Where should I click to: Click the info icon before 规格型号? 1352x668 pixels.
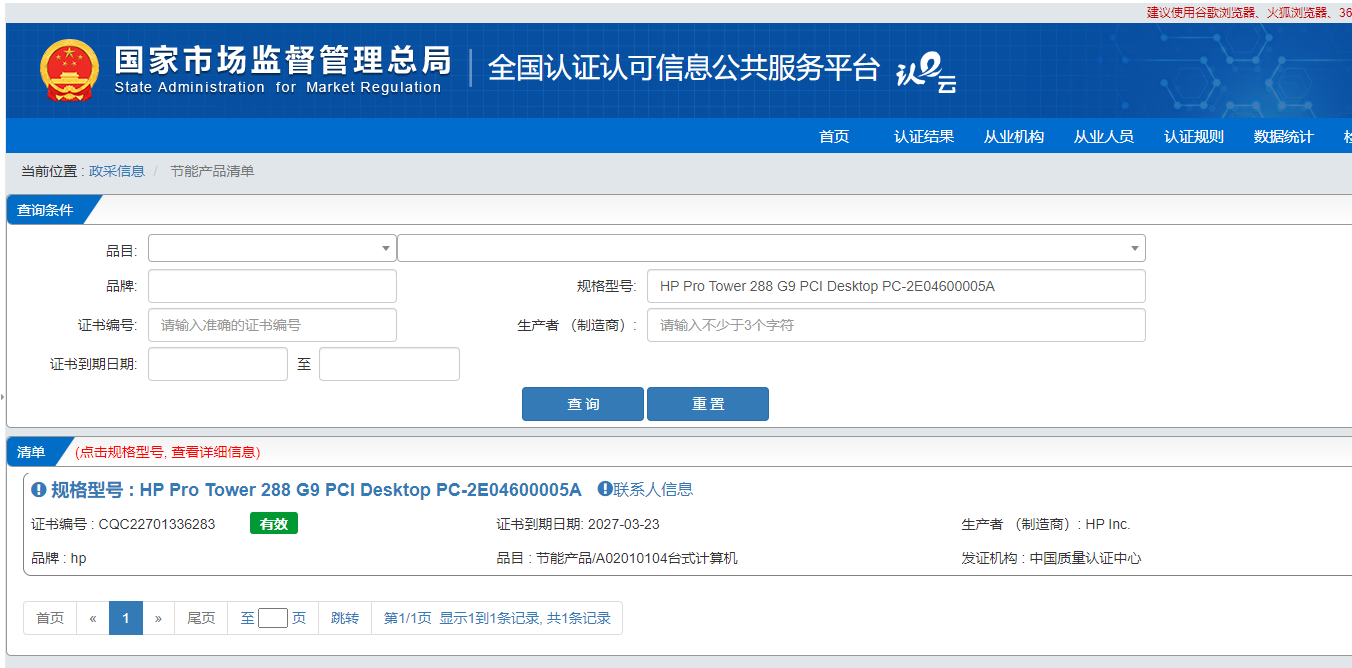(x=39, y=490)
